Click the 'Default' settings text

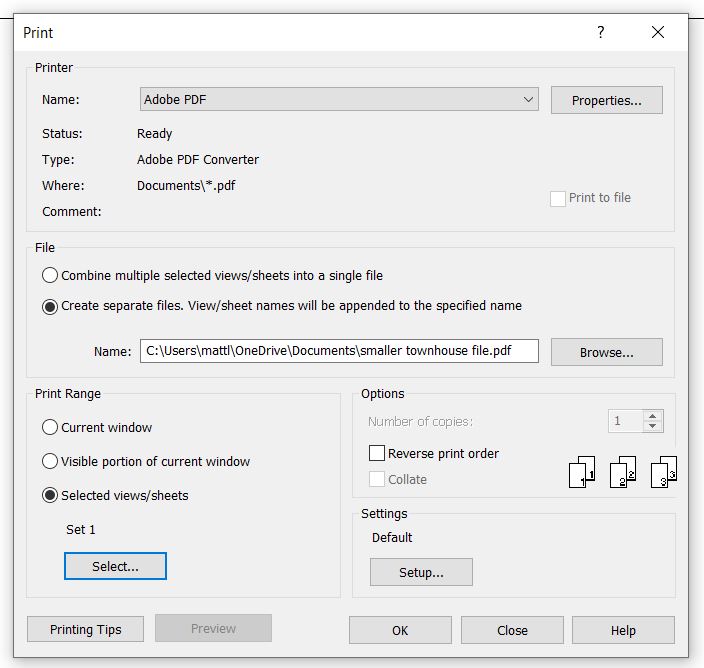[x=392, y=537]
